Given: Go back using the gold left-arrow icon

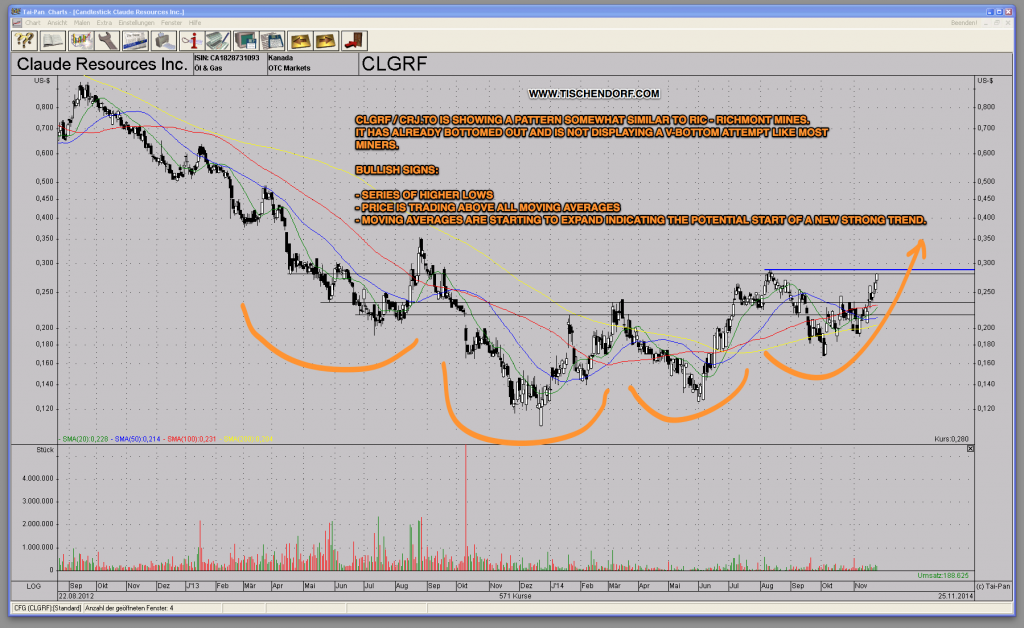Looking at the screenshot, I should [303, 41].
